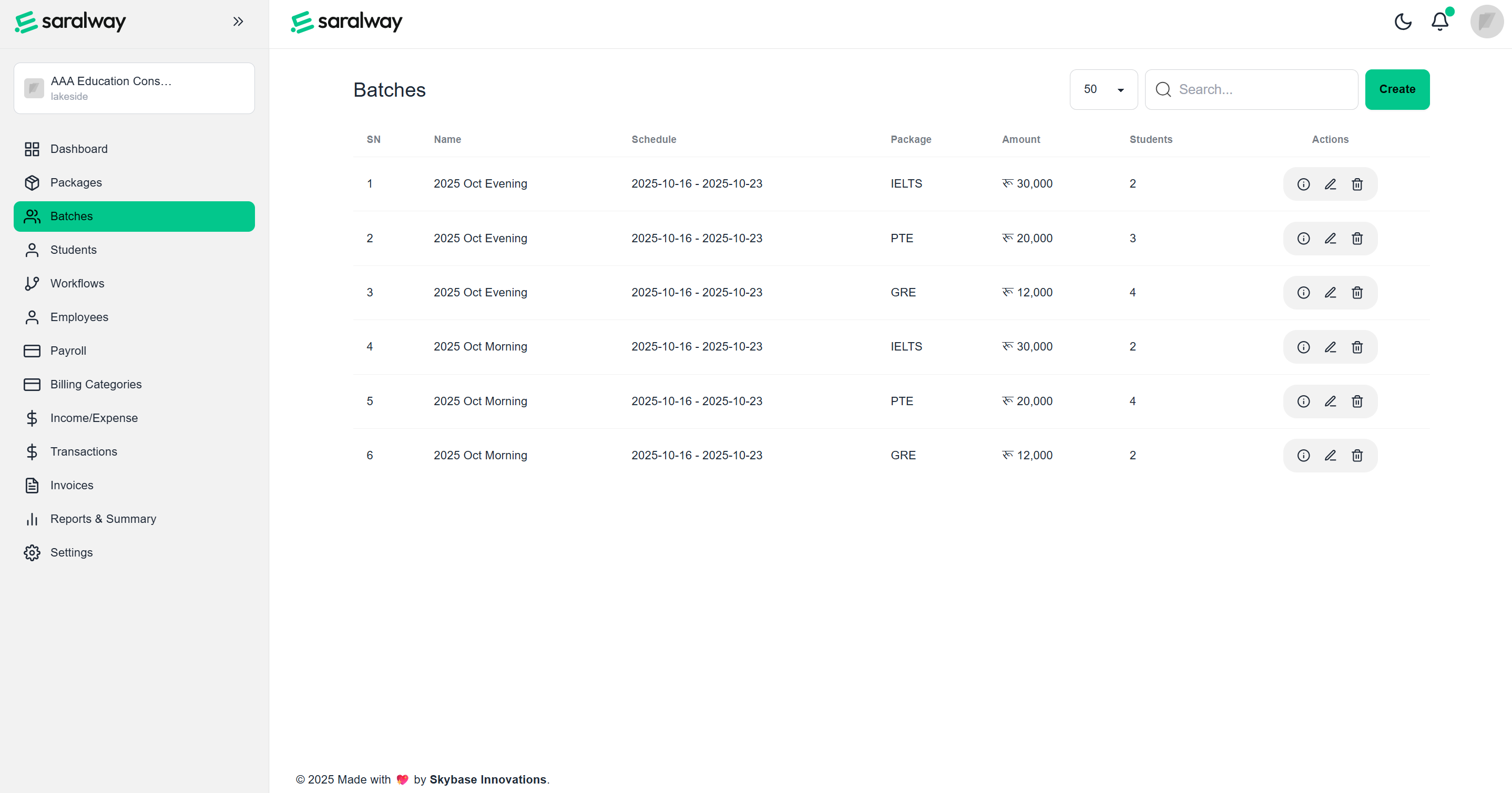This screenshot has width=1512, height=793.
Task: Edit the PTE 2025 Oct Evening batch
Action: pos(1330,239)
